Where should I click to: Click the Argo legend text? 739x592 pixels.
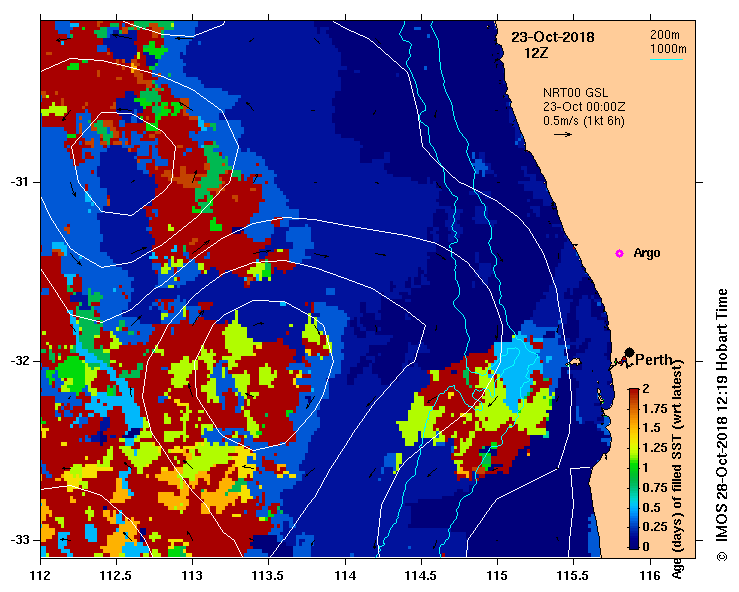[x=647, y=253]
